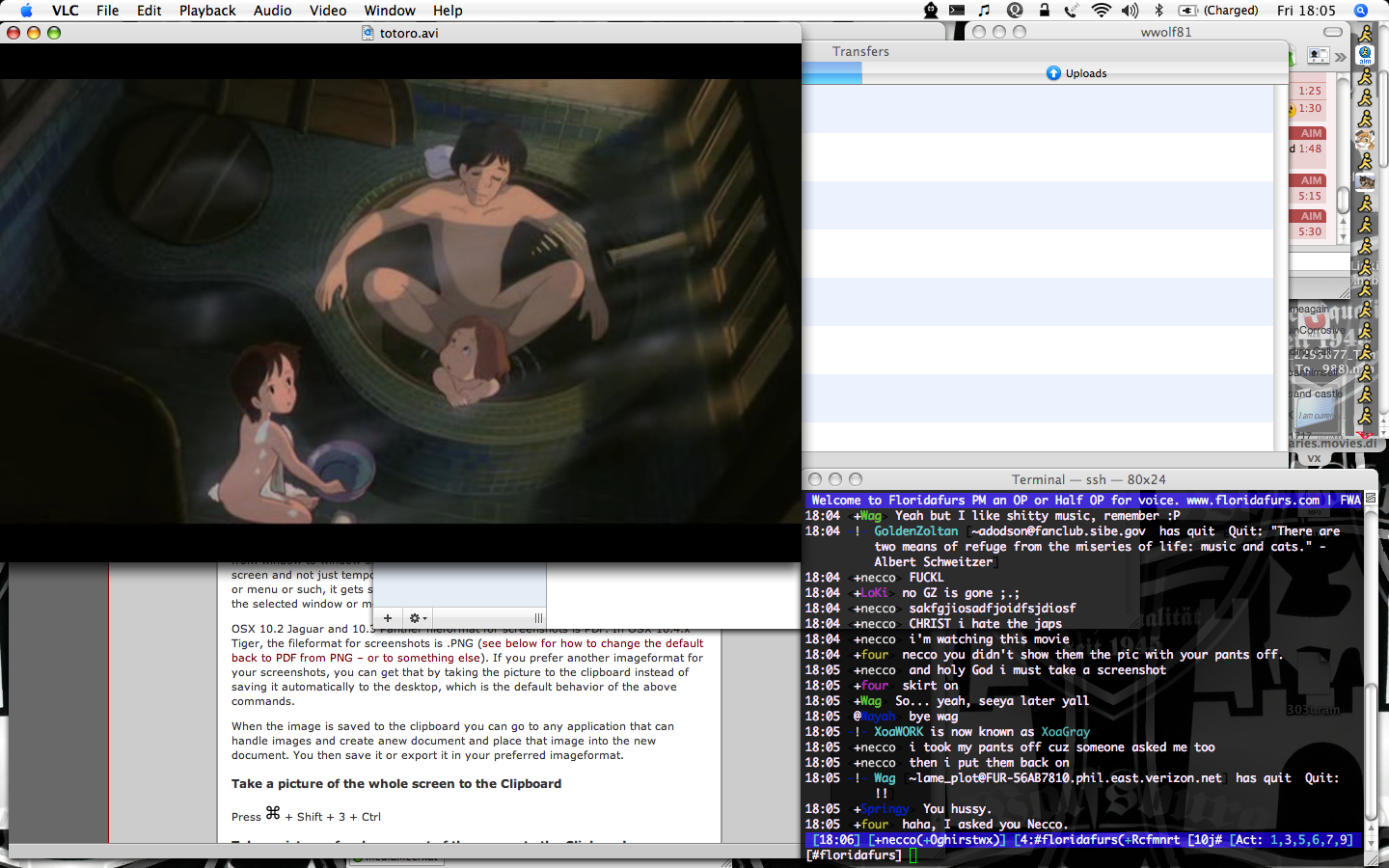Click the terminal prompt menu bar icon
The image size is (1389, 868).
click(x=957, y=11)
